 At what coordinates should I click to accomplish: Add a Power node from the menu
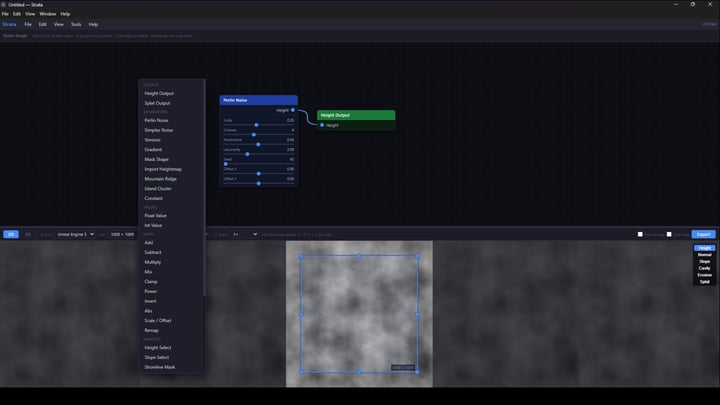[x=171, y=292]
